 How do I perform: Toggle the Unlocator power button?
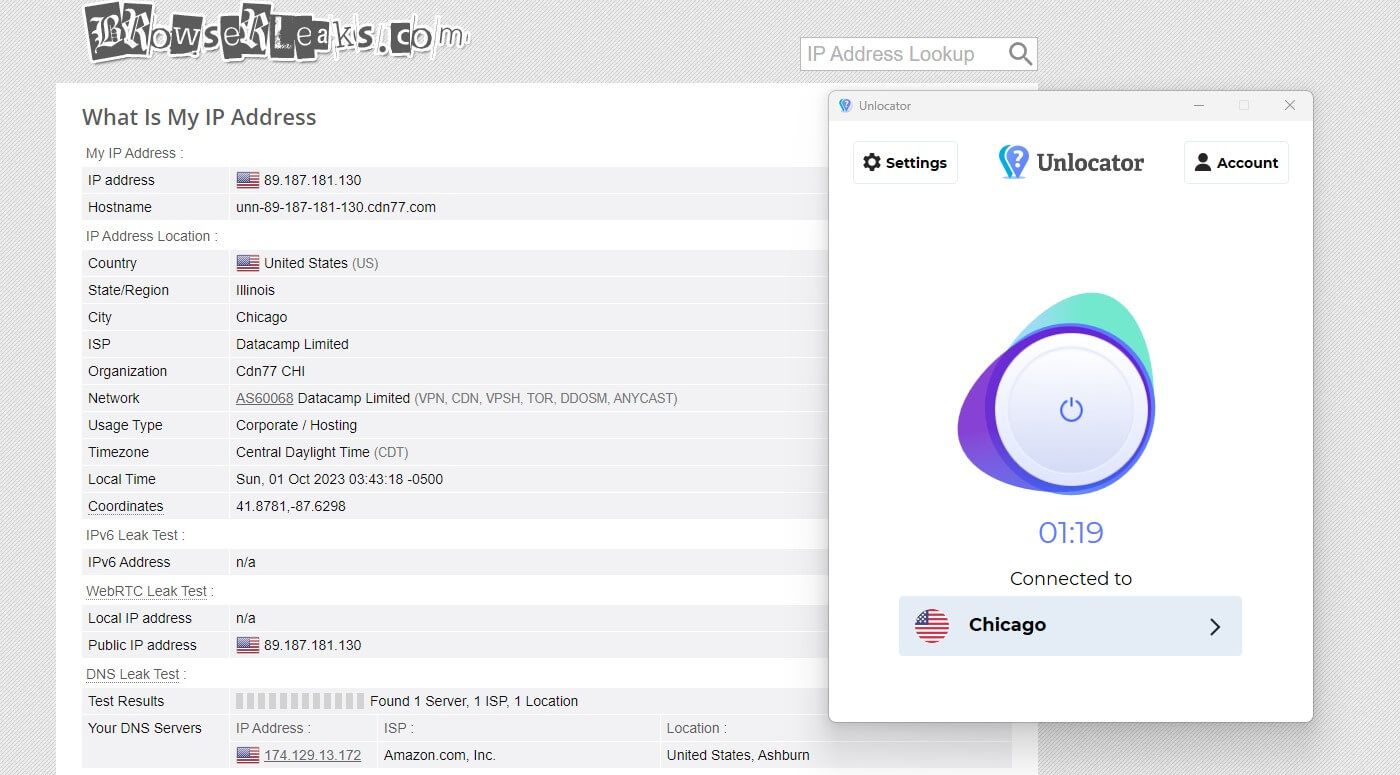pyautogui.click(x=1071, y=409)
